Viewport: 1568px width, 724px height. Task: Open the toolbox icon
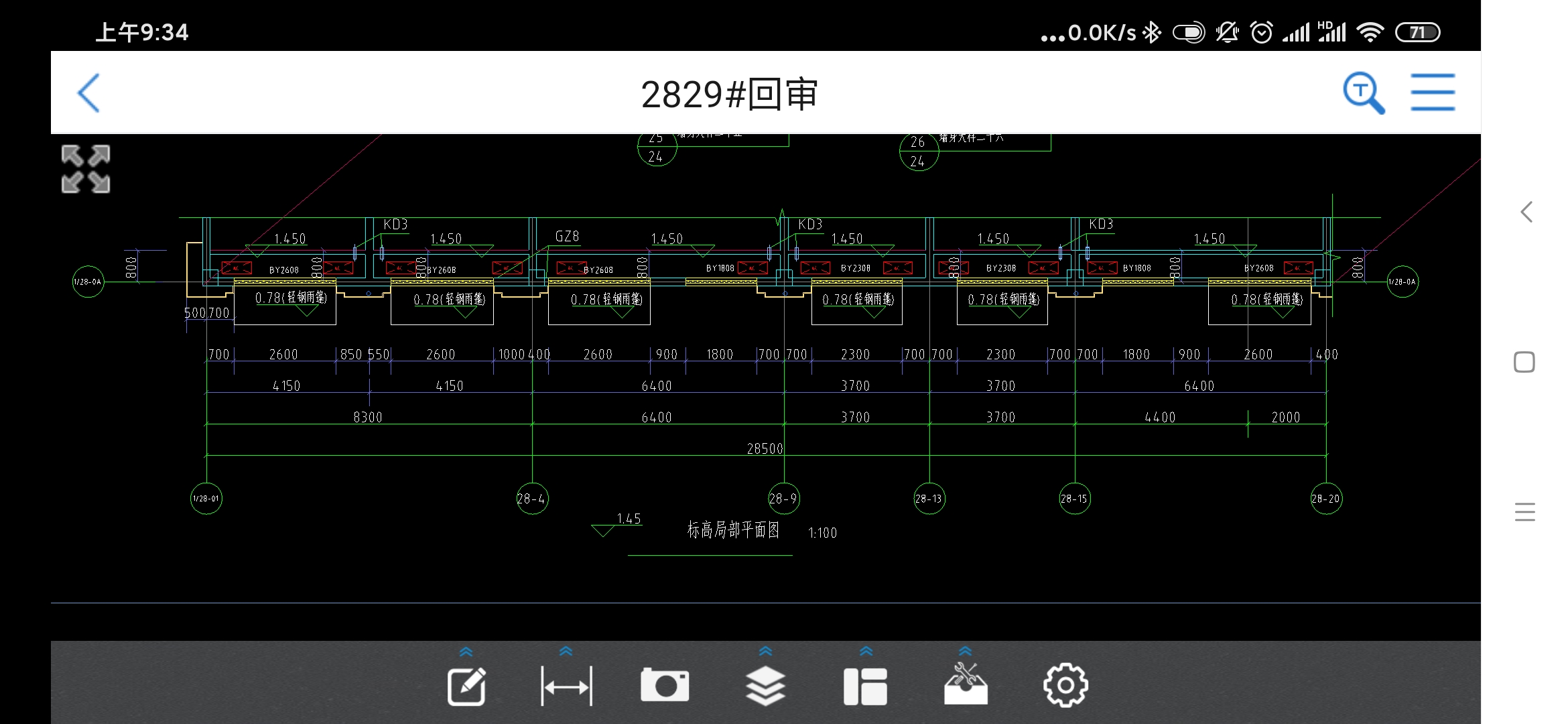coord(966,684)
